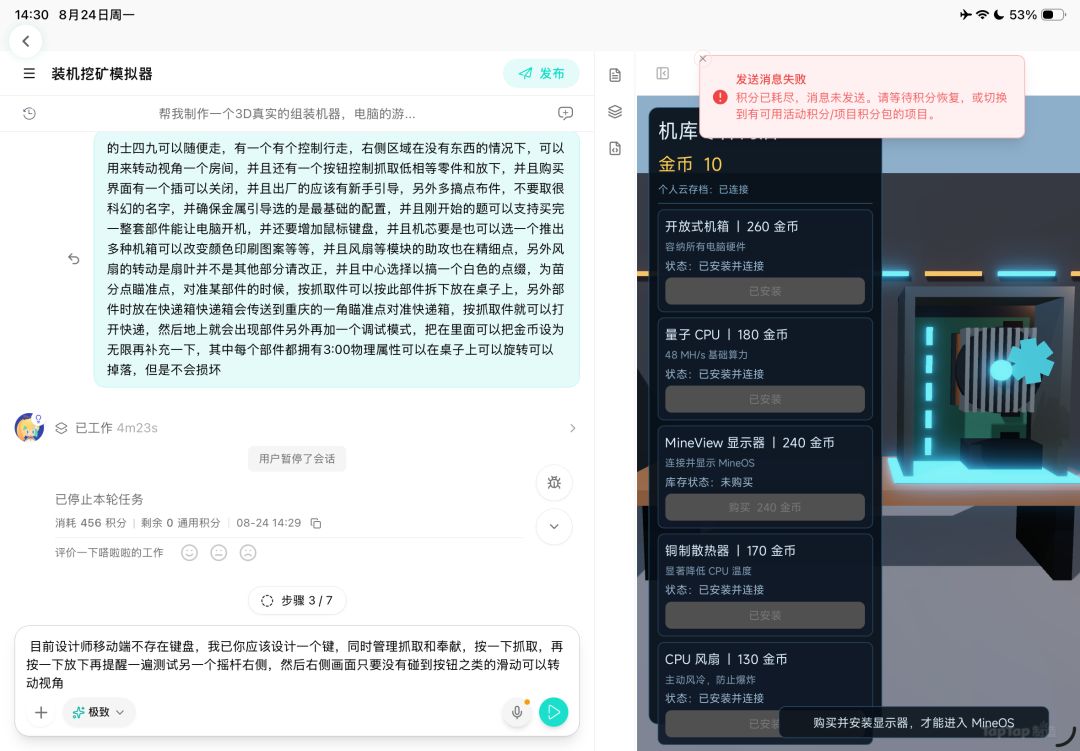
Task: Start a new chat with bubble-plus icon
Action: click(565, 114)
